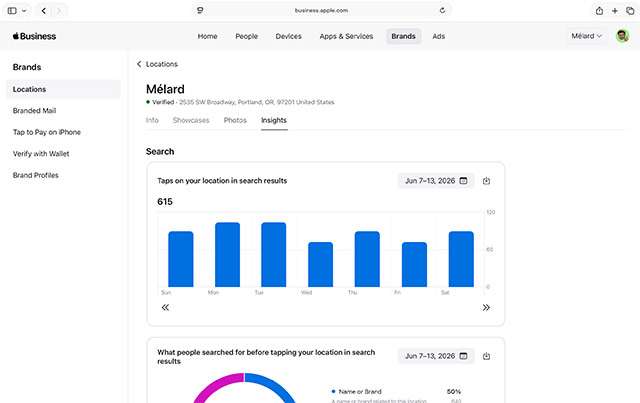The image size is (640, 403).
Task: Switch to the Photos tab
Action: click(235, 120)
